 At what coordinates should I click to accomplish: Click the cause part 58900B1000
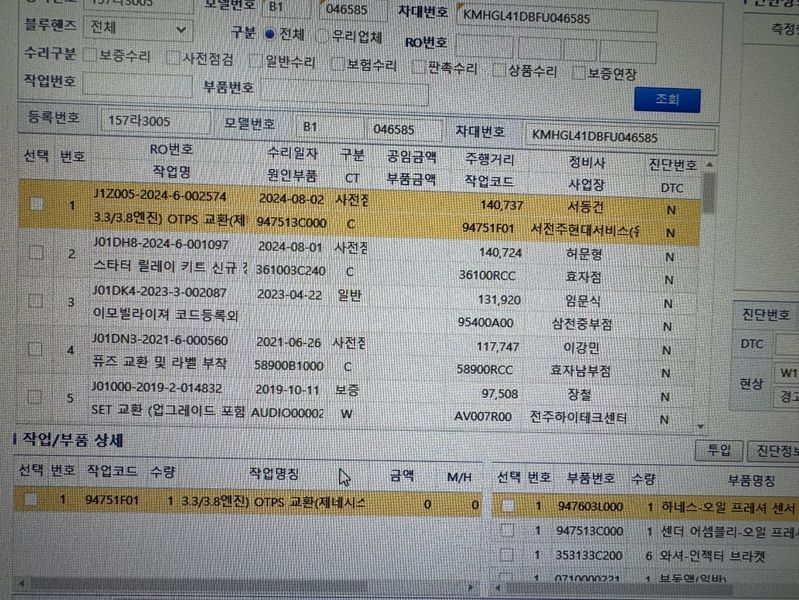[288, 366]
